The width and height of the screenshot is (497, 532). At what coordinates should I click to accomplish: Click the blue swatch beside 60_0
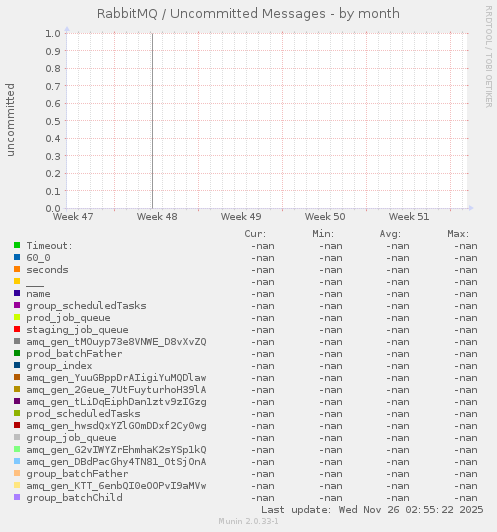[17, 257]
